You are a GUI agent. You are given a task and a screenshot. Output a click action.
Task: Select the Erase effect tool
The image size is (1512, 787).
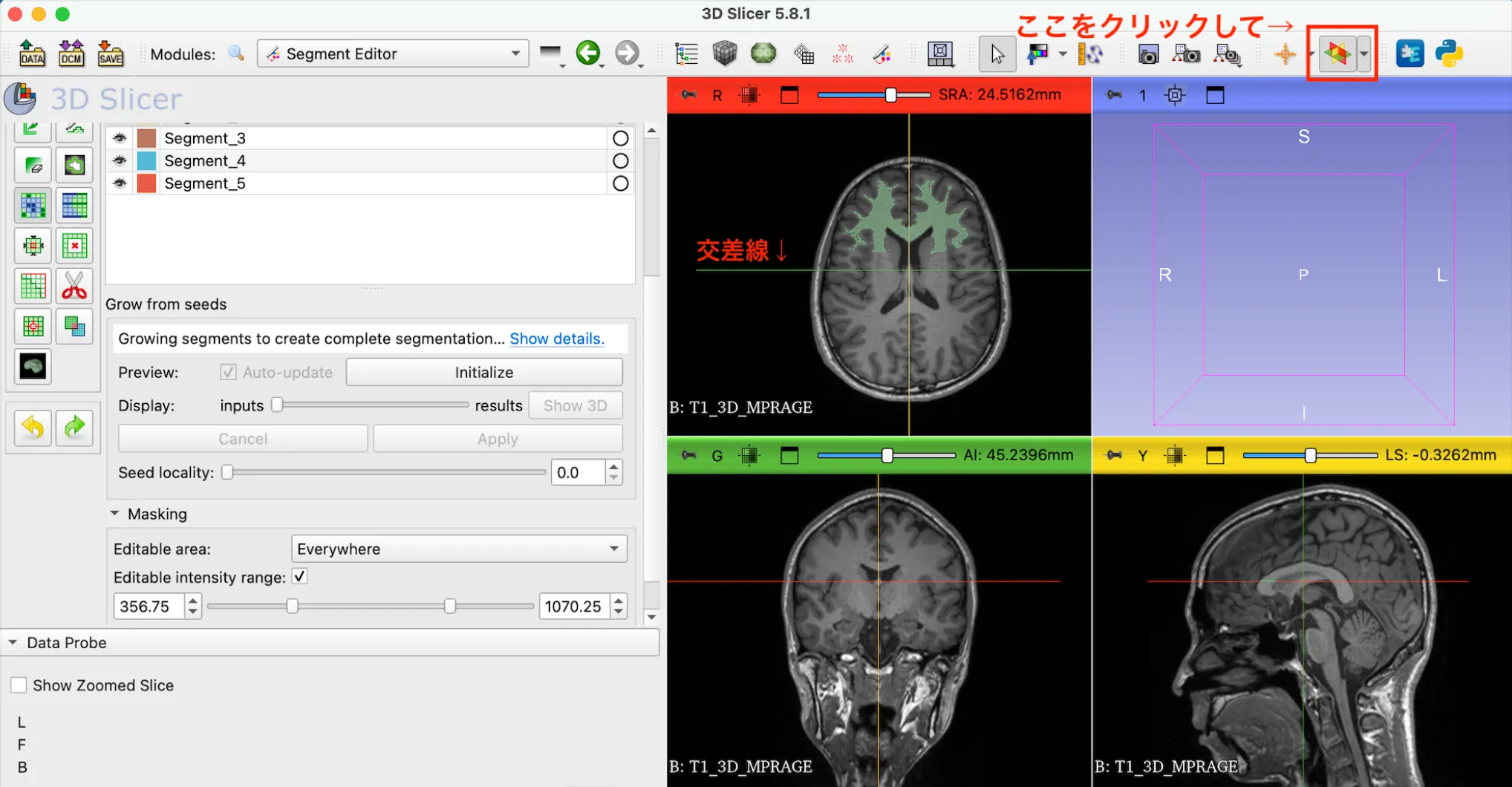click(x=33, y=164)
